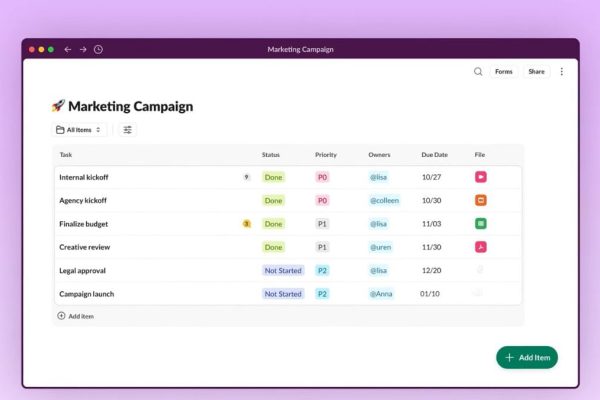Viewport: 600px width, 400px height.
Task: Click the history clock icon in title bar
Action: 98,49
